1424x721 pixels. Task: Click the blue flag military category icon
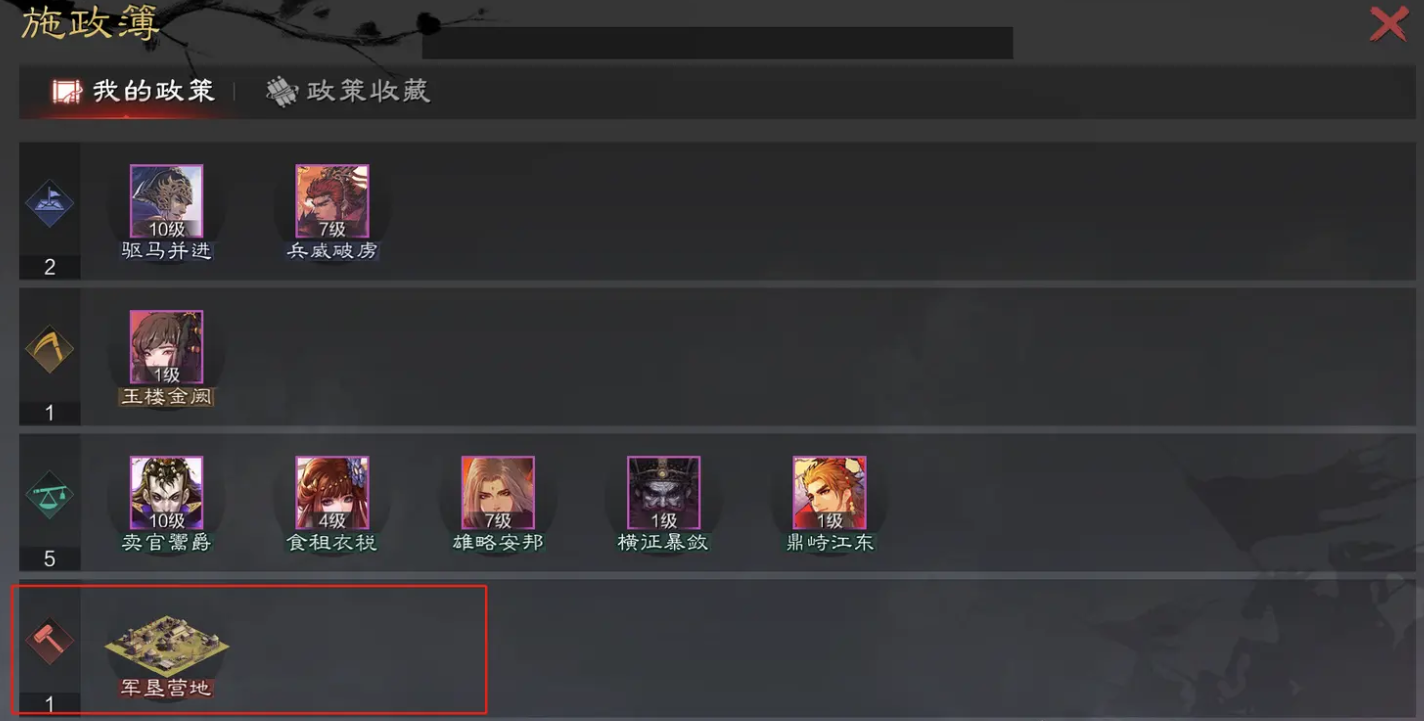(49, 202)
